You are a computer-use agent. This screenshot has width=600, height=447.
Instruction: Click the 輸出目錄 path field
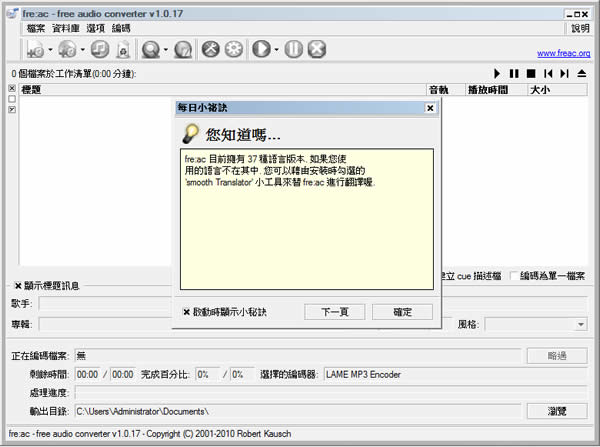(298, 411)
